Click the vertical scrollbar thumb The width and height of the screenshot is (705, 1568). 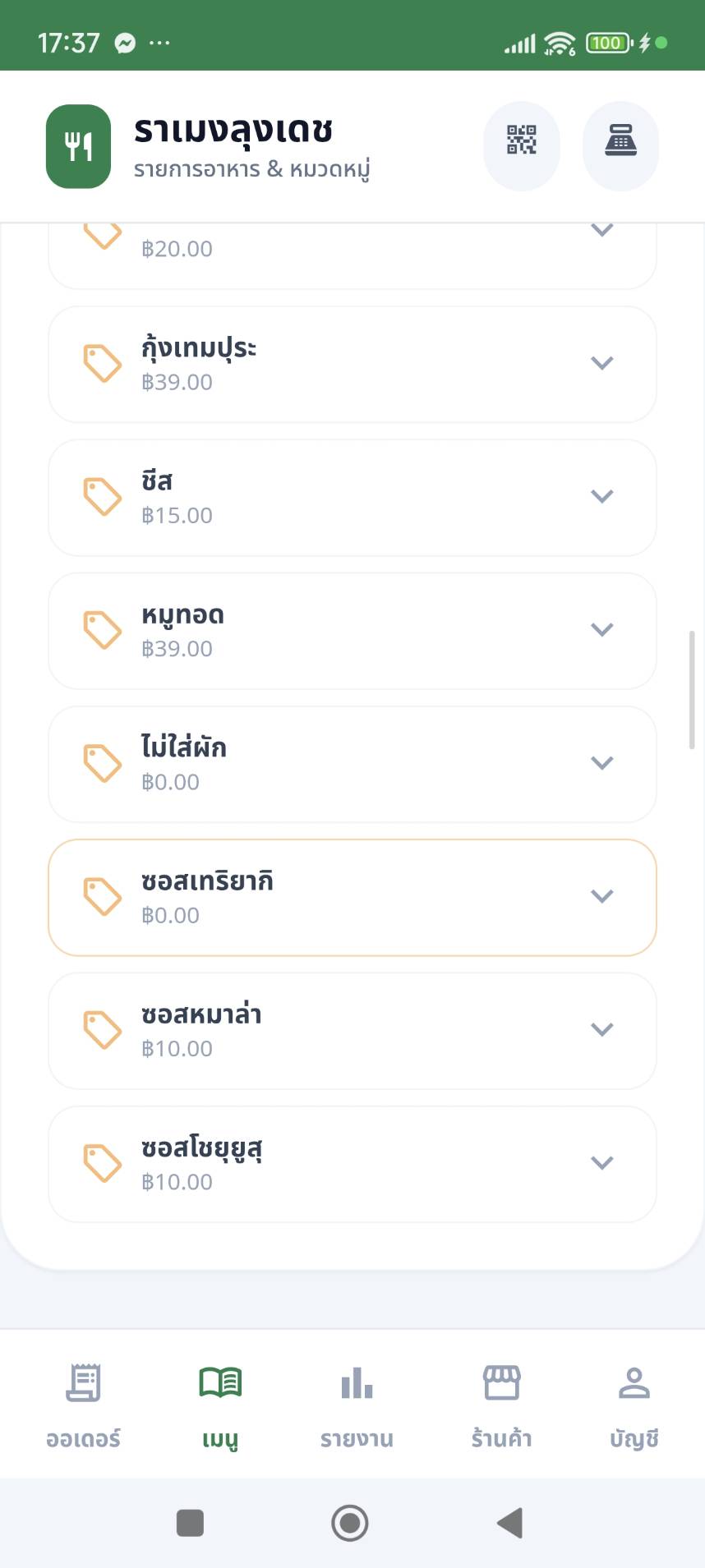coord(692,690)
